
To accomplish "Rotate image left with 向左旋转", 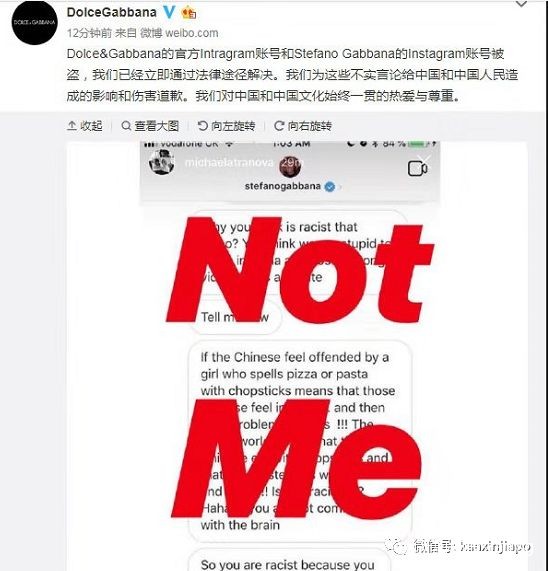I will 226,126.
